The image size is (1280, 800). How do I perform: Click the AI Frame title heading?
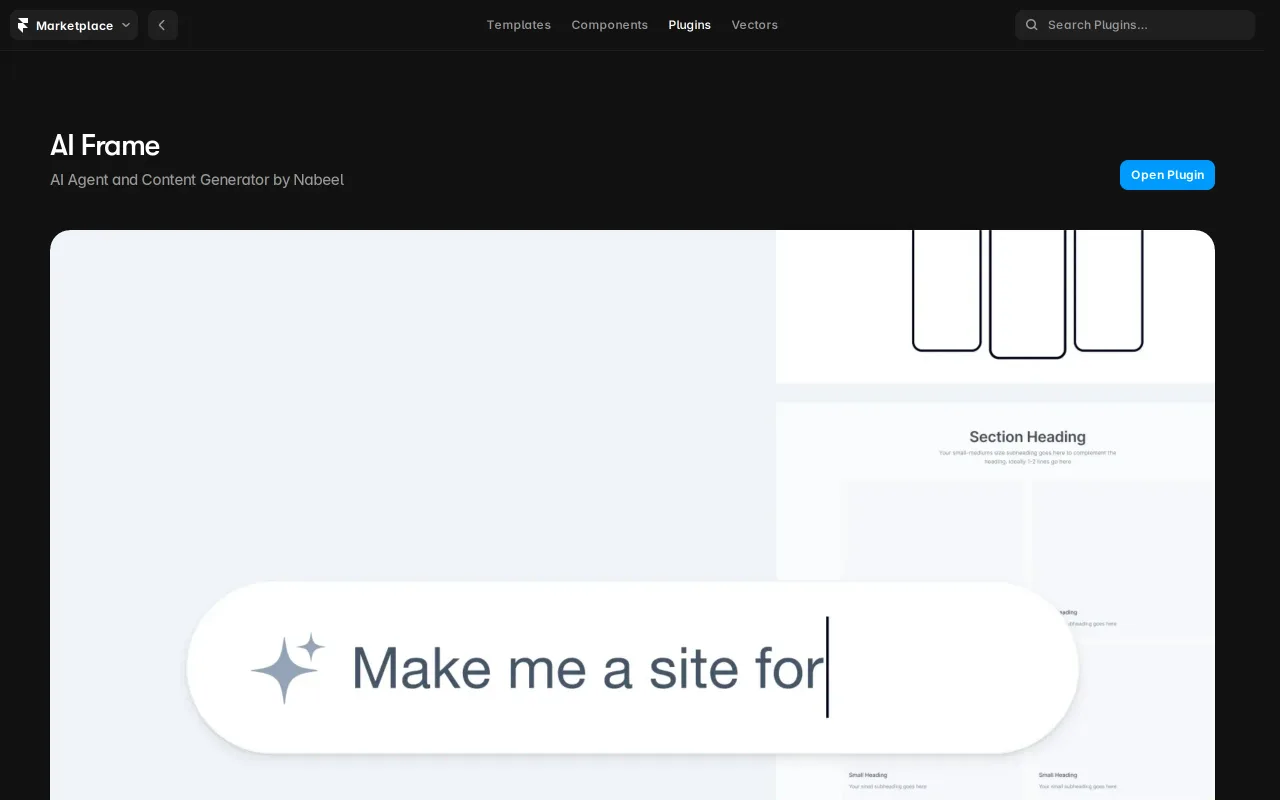105,146
